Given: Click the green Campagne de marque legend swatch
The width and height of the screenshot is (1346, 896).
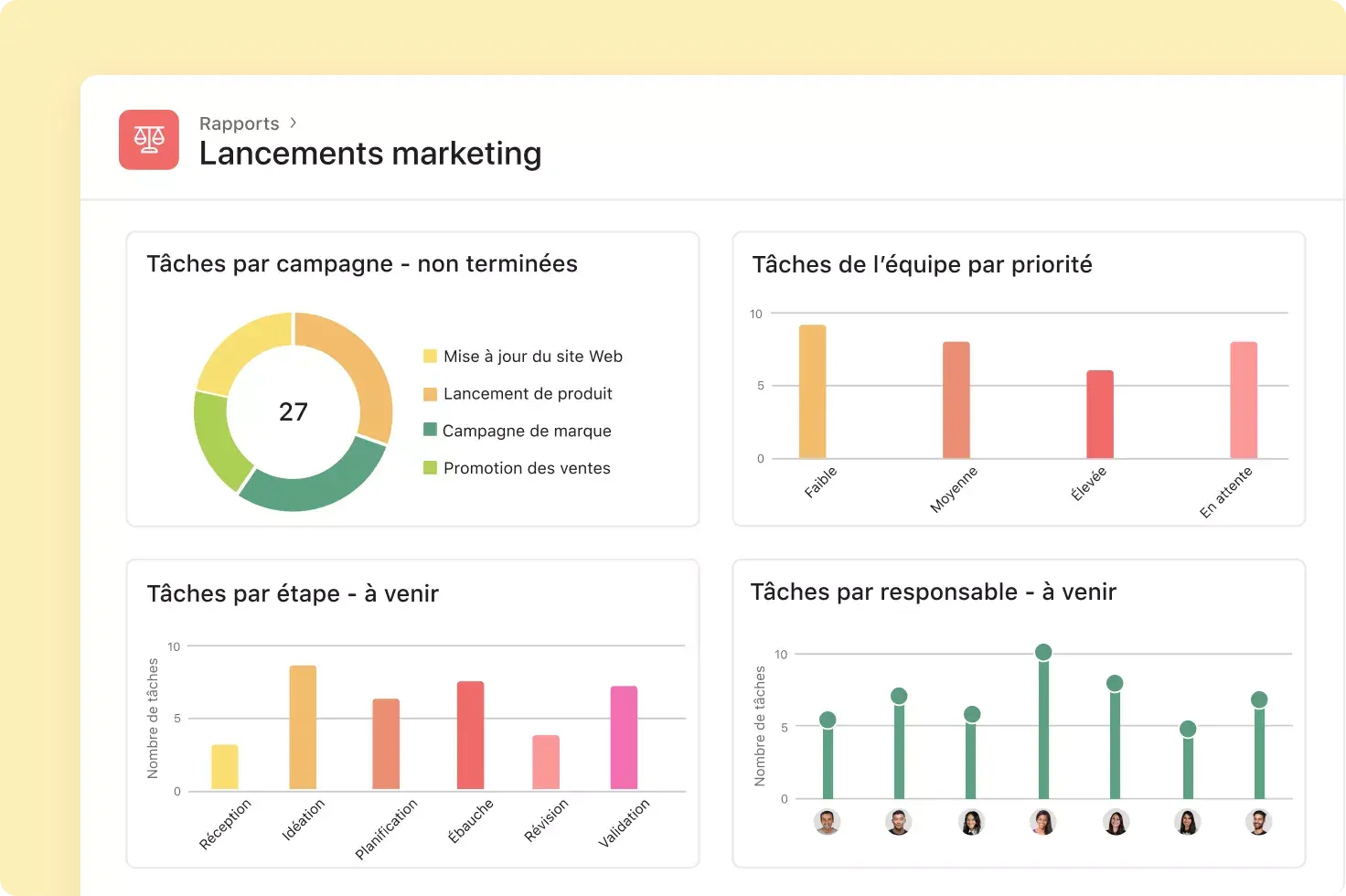Looking at the screenshot, I should 430,430.
